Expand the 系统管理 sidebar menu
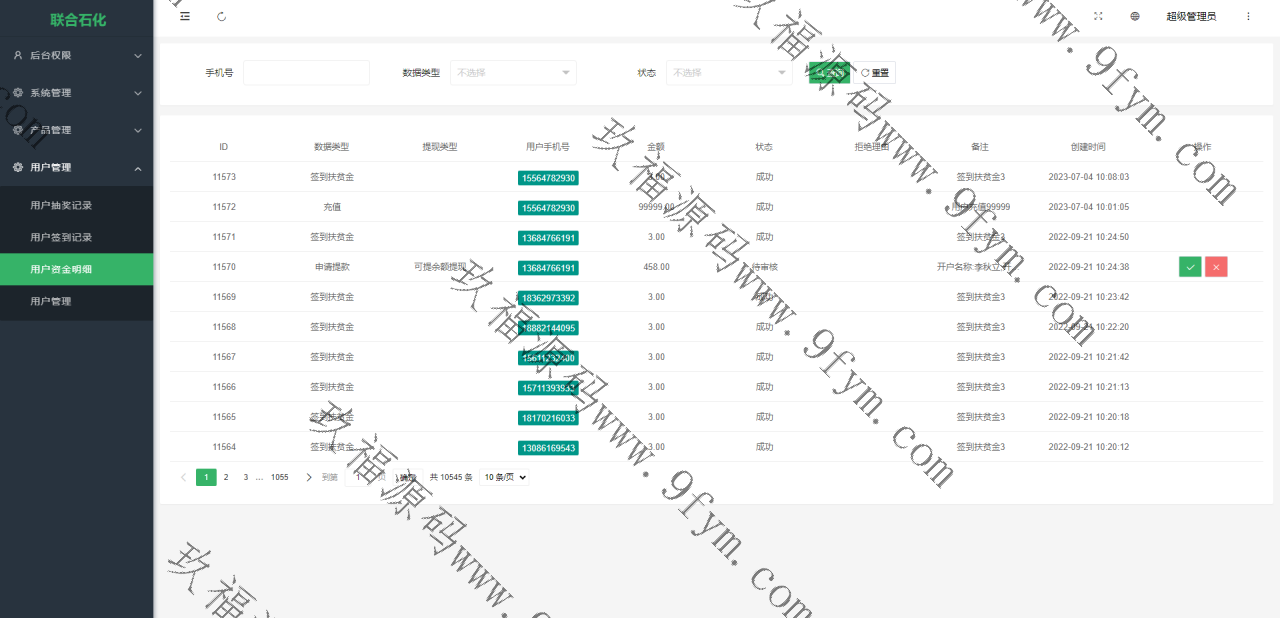This screenshot has width=1280, height=618. point(77,93)
